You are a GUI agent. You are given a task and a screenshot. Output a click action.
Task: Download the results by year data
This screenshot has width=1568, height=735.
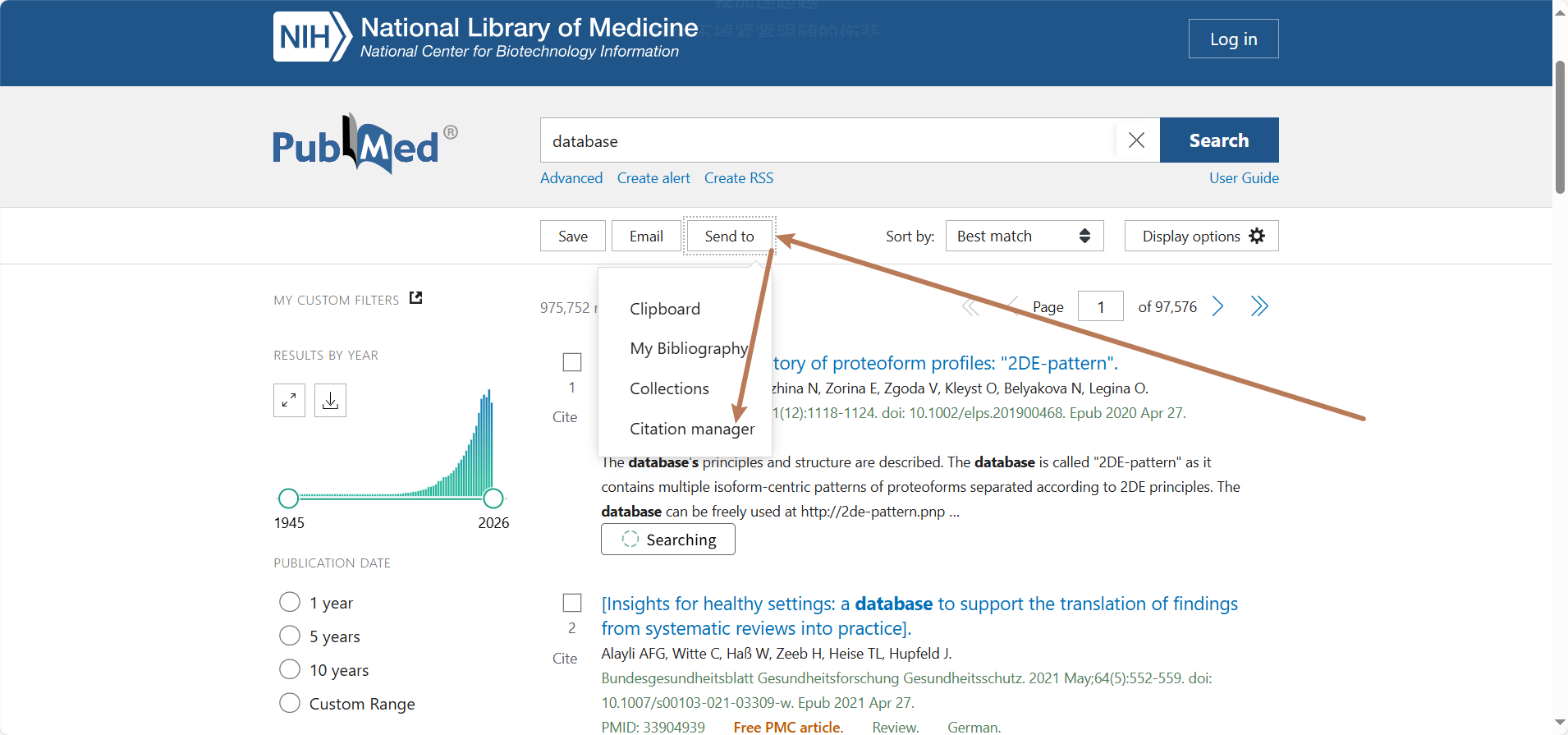coord(330,401)
